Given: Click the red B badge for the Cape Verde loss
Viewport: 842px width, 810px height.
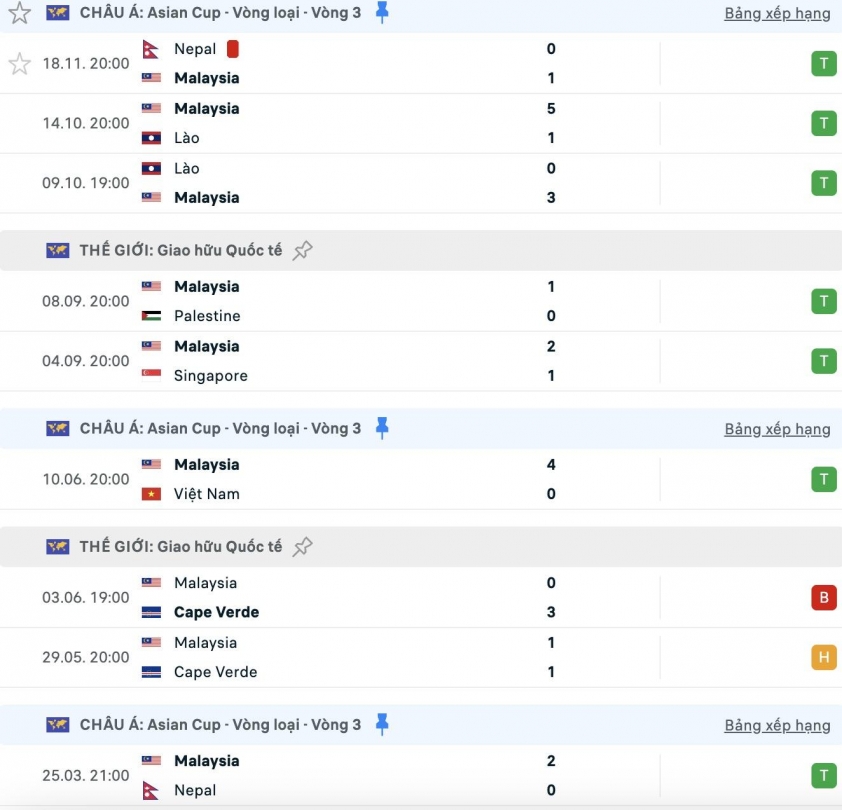Looking at the screenshot, I should click(x=823, y=597).
